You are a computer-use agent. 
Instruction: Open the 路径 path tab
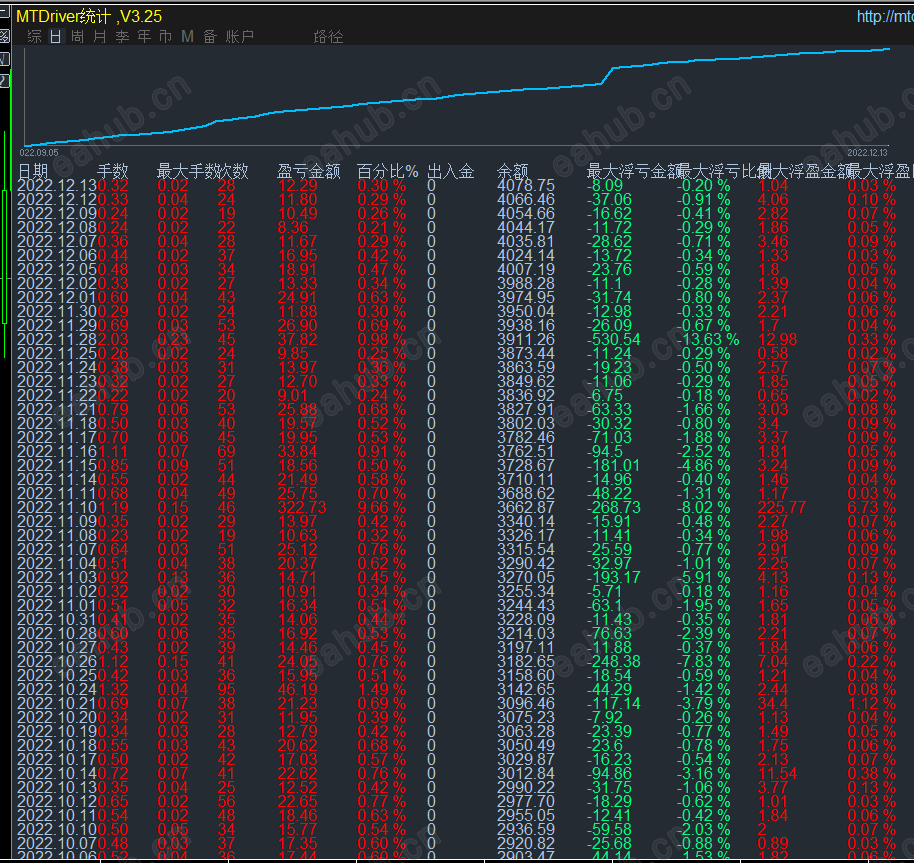tap(328, 37)
